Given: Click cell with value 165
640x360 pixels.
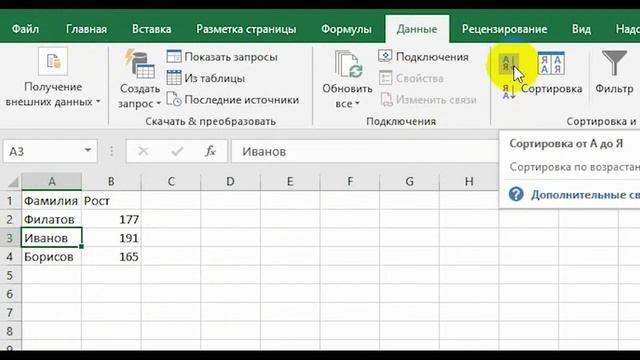Looking at the screenshot, I should 111,257.
